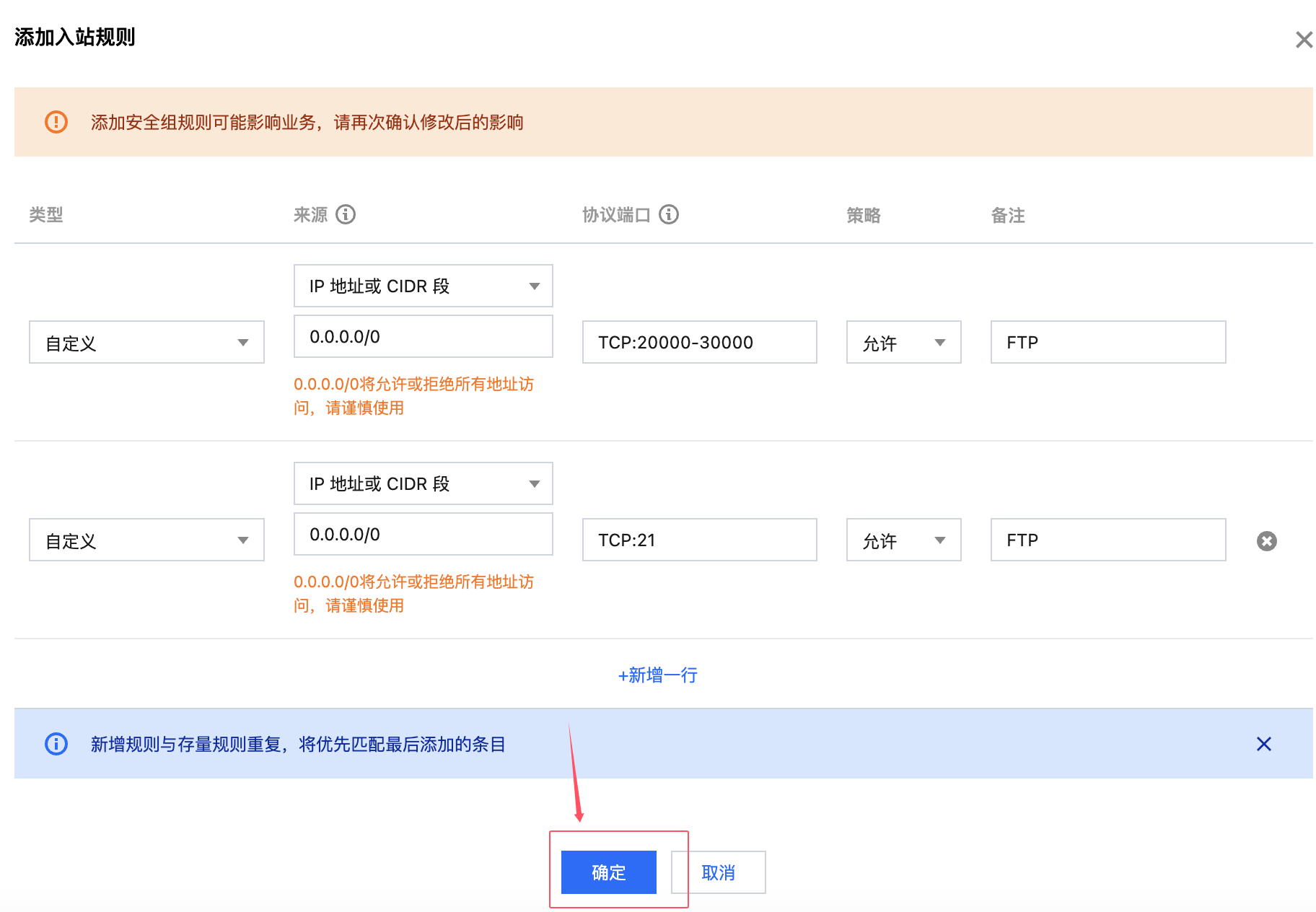This screenshot has height=912, width=1316.
Task: Confirm the rules with 确定 button
Action: (609, 872)
